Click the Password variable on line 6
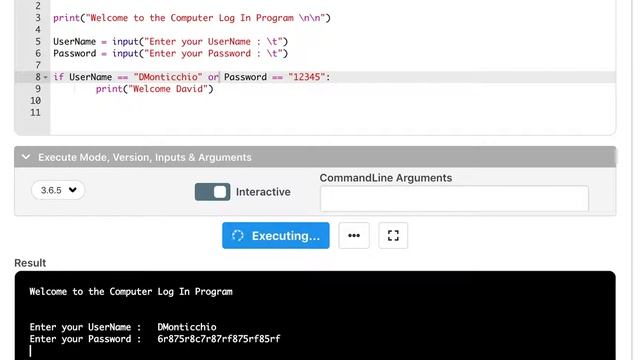 (x=74, y=53)
